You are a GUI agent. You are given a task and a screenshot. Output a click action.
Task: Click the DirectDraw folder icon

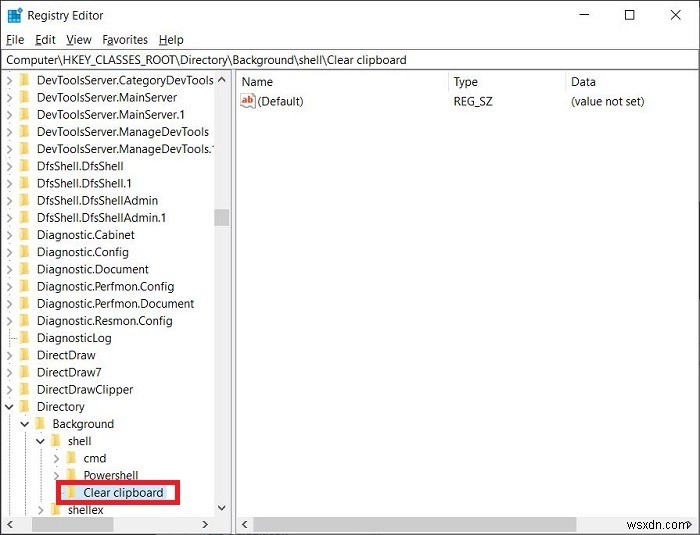[x=25, y=355]
